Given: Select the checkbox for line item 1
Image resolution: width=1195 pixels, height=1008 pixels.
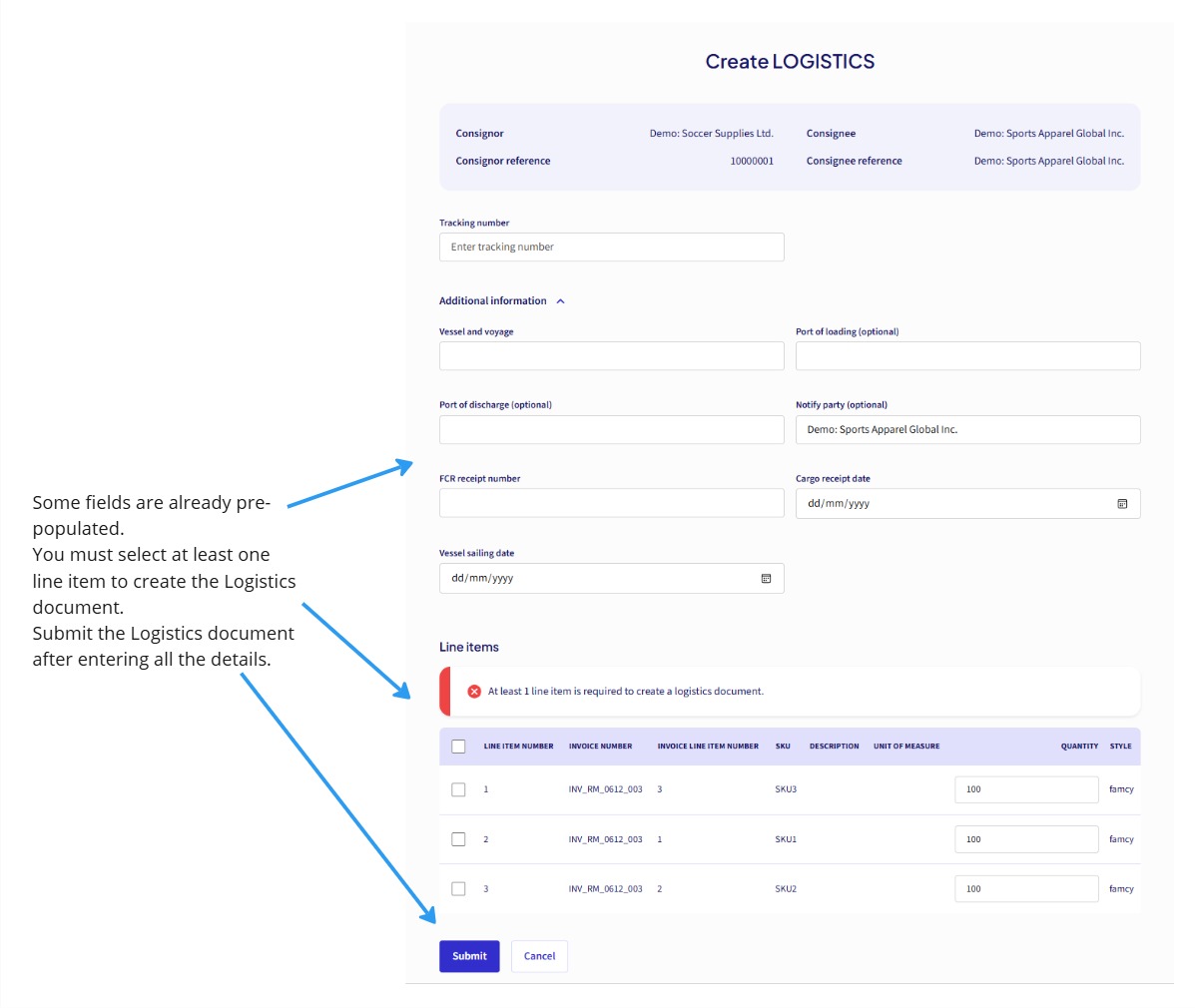Looking at the screenshot, I should [458, 788].
